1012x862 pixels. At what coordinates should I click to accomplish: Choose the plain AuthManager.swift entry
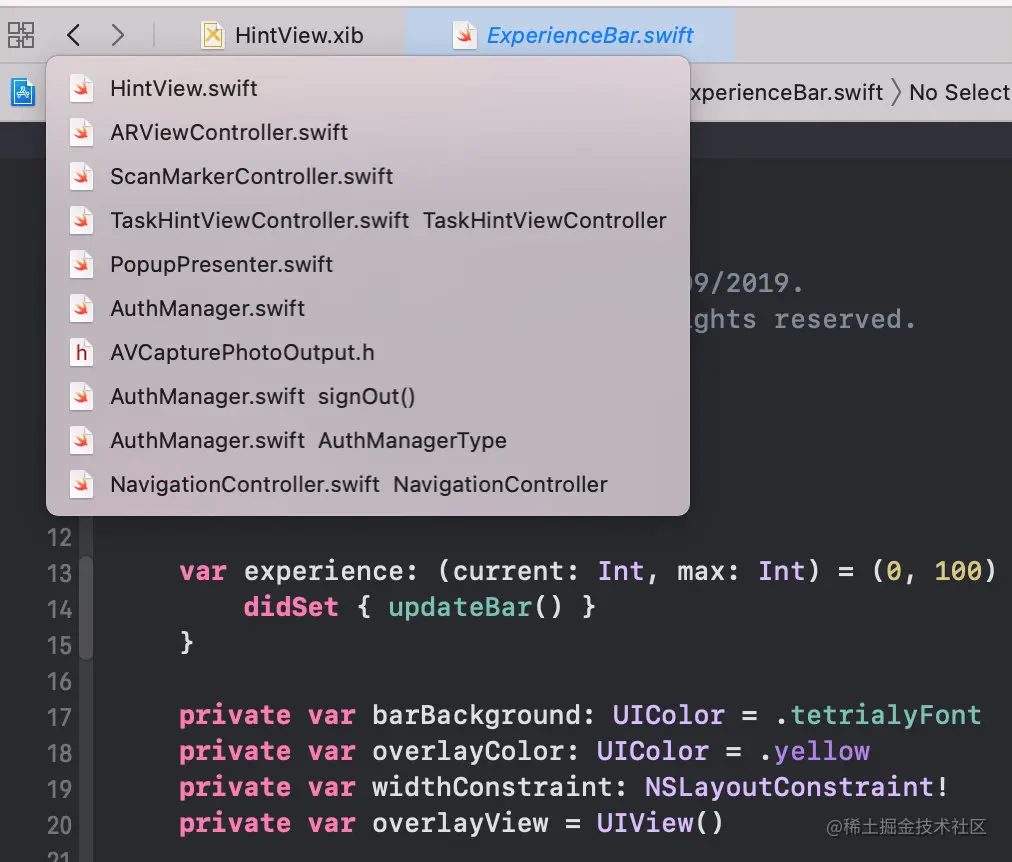pyautogui.click(x=368, y=308)
